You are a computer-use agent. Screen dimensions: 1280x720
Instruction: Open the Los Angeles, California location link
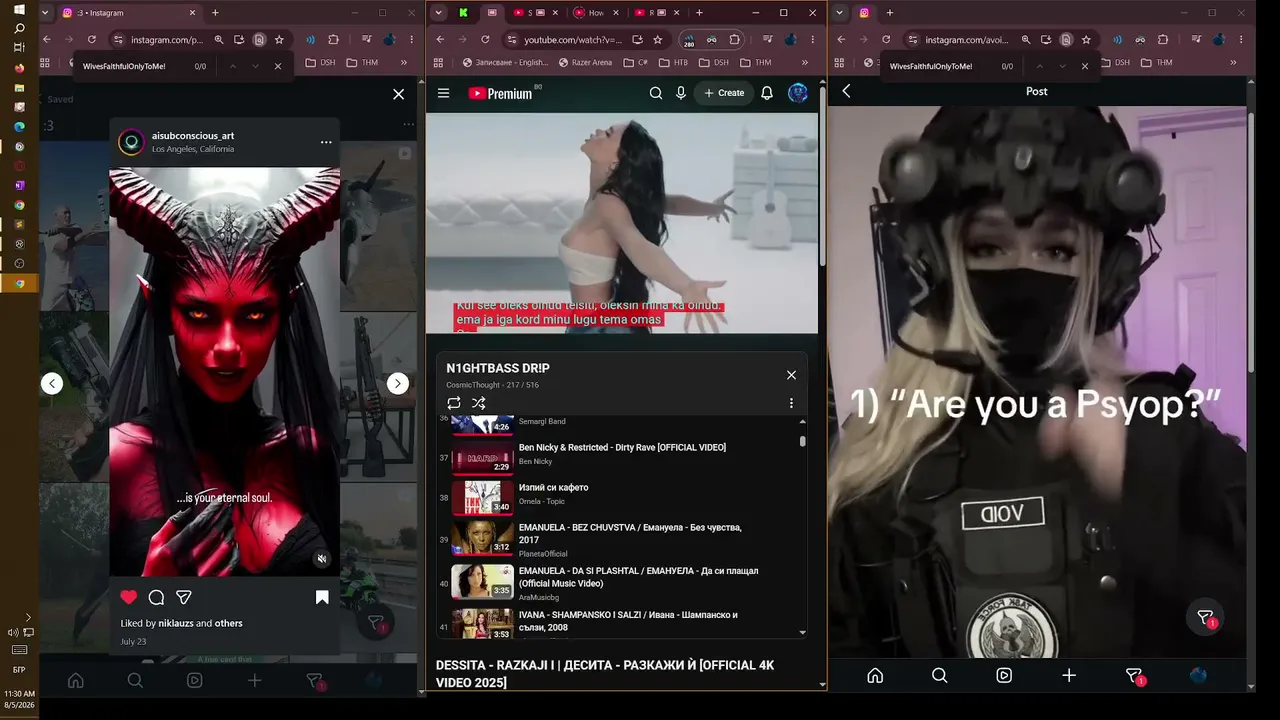pos(193,149)
